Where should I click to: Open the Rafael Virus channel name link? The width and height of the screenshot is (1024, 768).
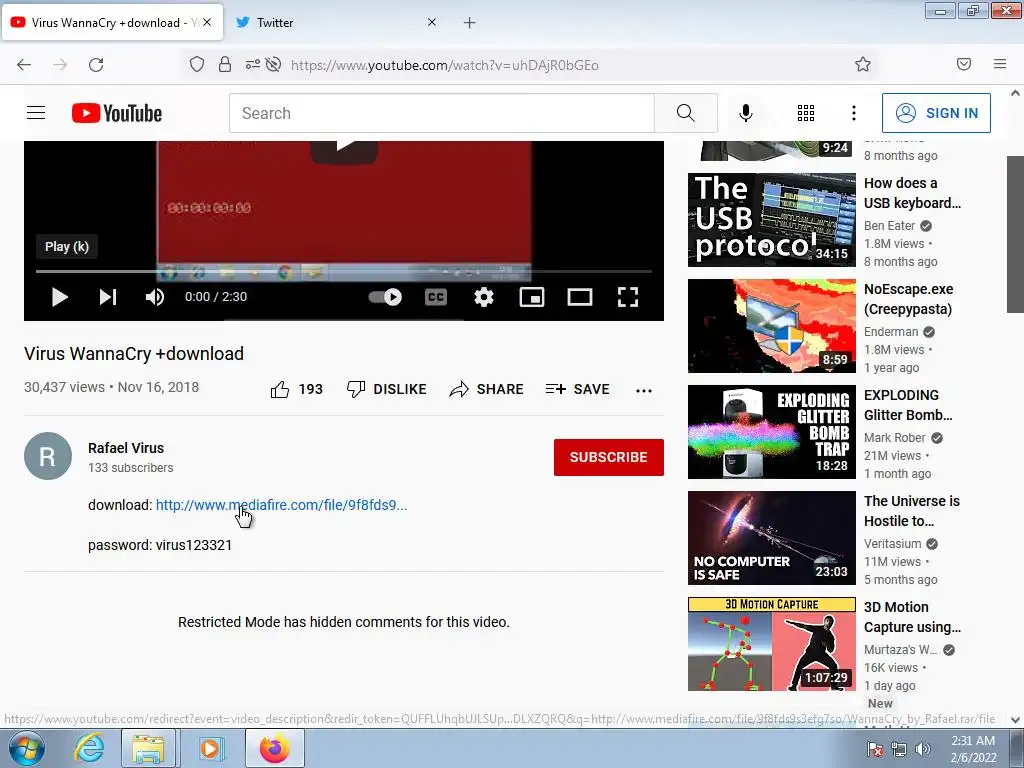126,448
